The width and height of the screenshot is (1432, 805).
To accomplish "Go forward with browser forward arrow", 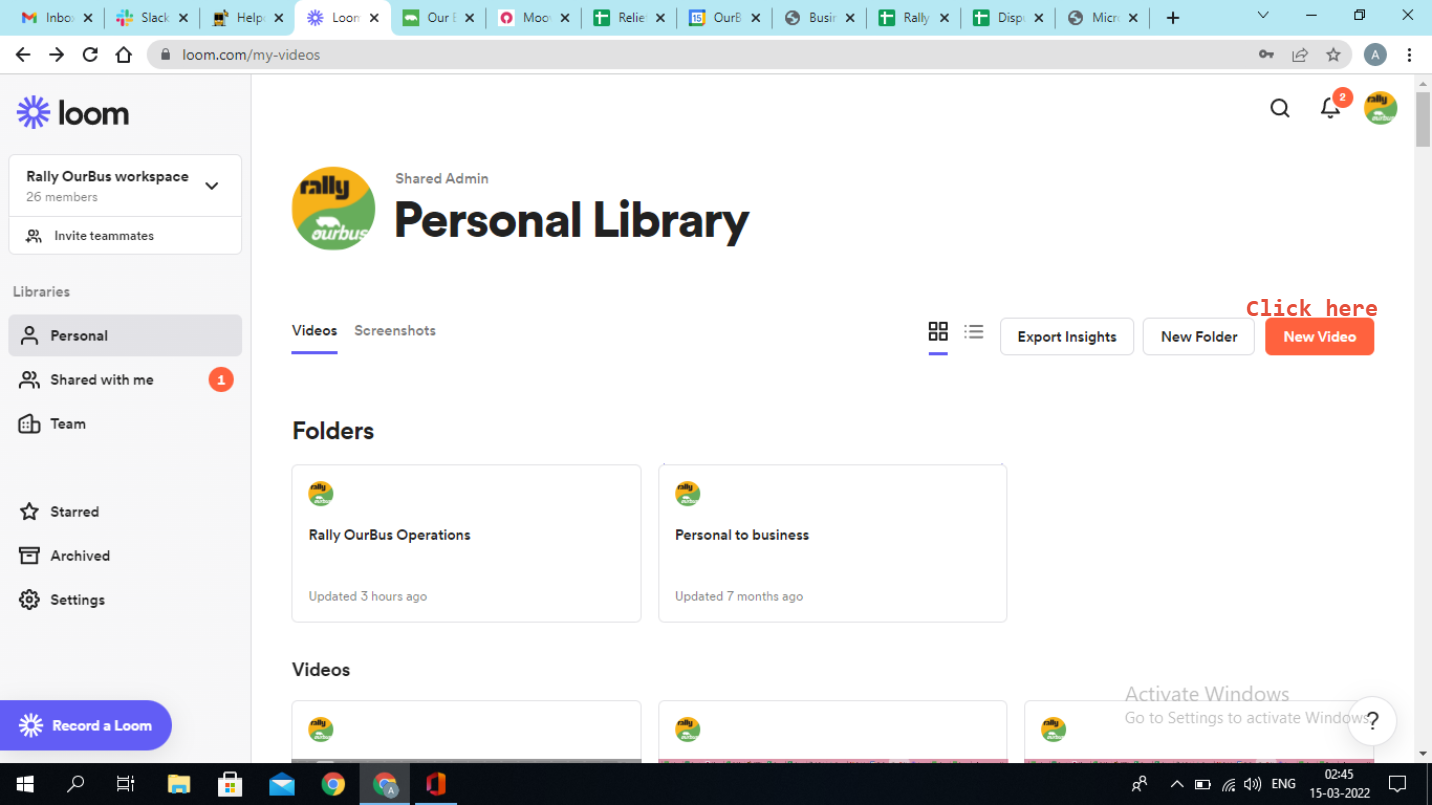I will coord(57,55).
